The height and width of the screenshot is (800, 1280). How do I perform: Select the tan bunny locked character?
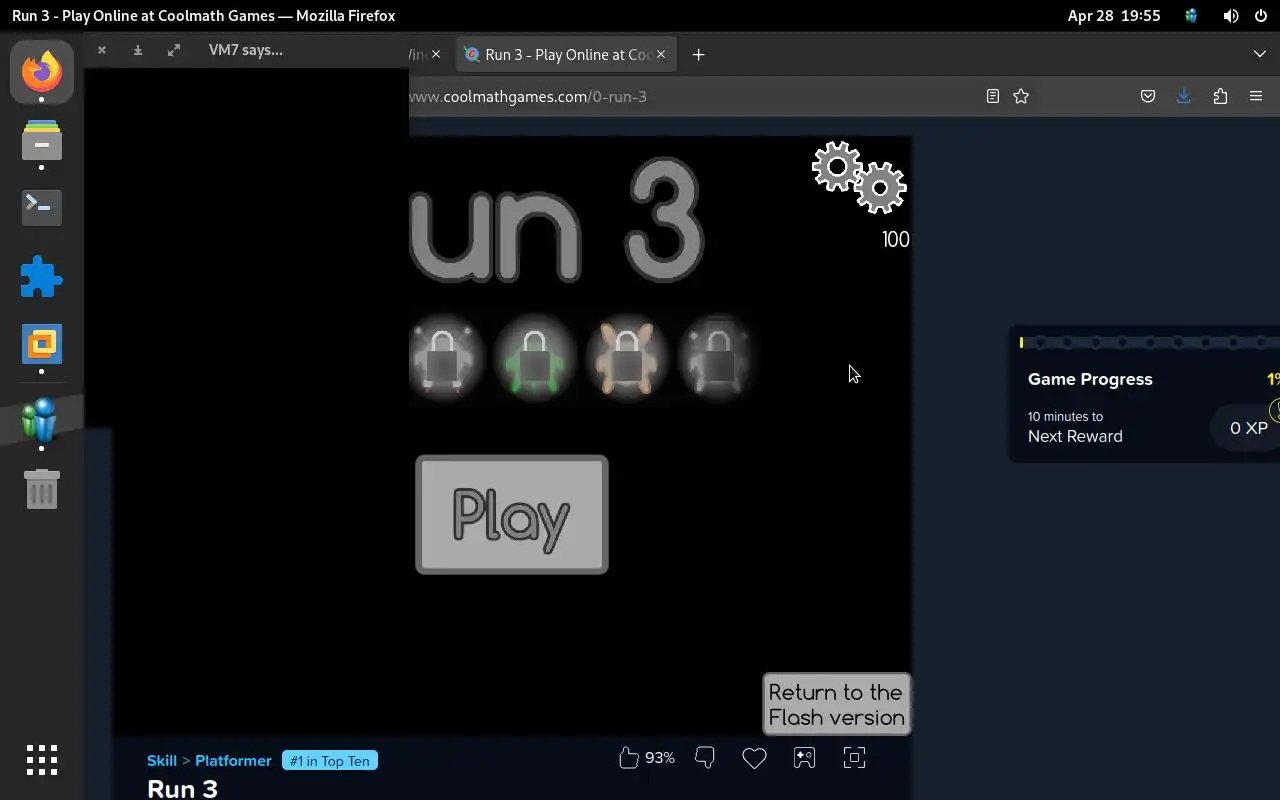point(626,357)
